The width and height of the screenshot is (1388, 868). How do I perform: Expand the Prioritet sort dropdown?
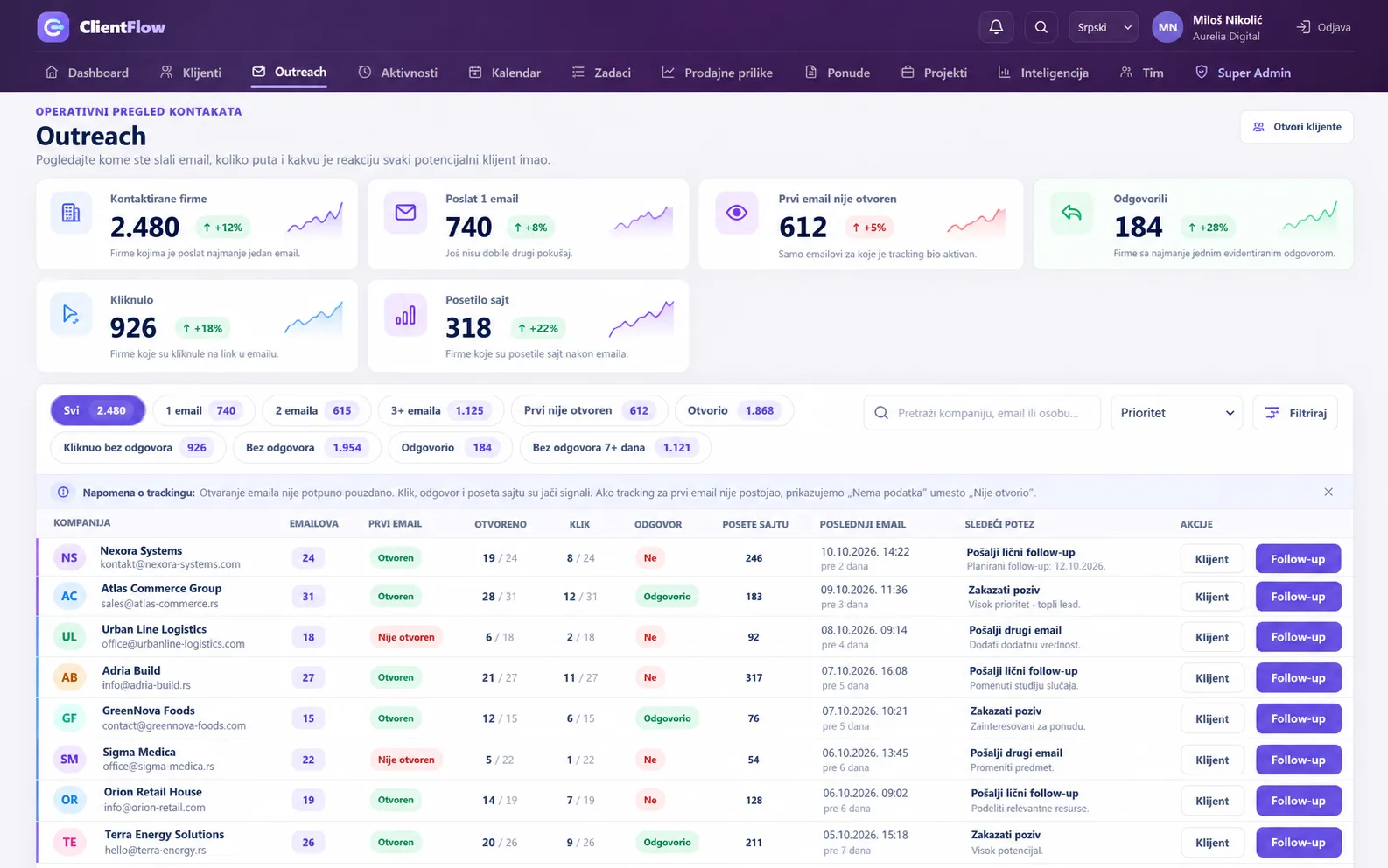click(x=1177, y=413)
